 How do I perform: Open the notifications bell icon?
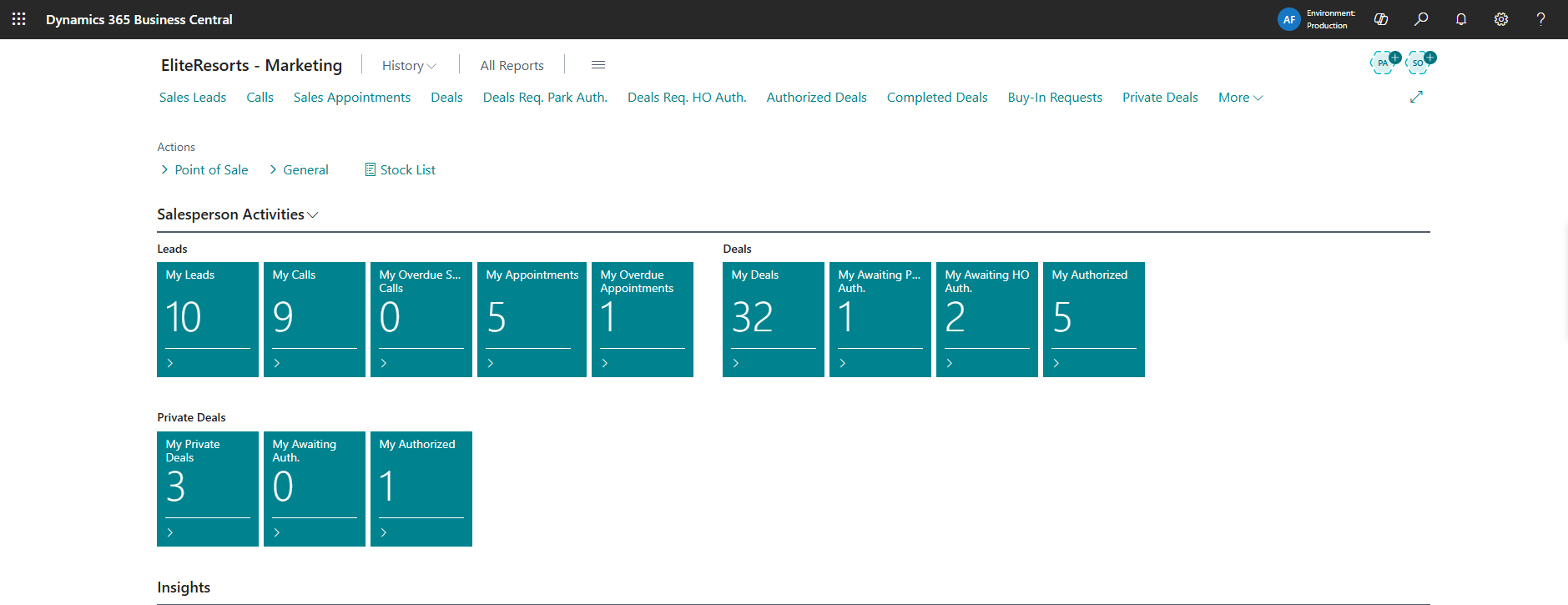click(1461, 19)
